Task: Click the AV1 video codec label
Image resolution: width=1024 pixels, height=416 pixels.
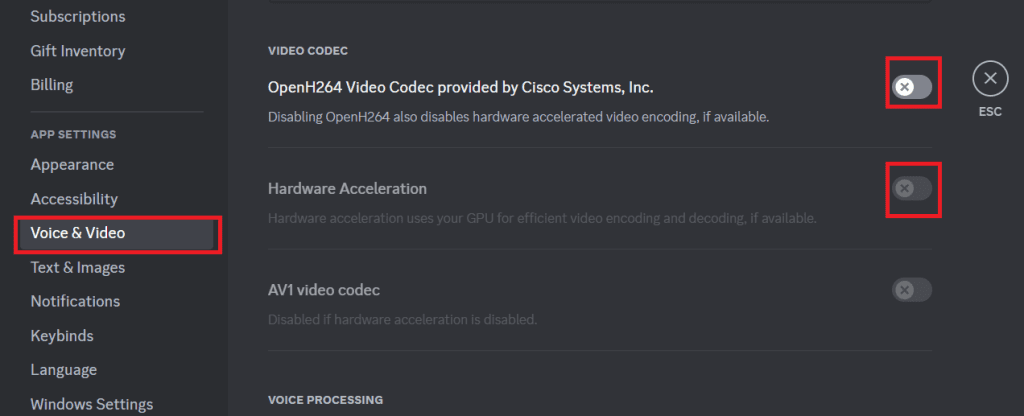Action: point(324,290)
